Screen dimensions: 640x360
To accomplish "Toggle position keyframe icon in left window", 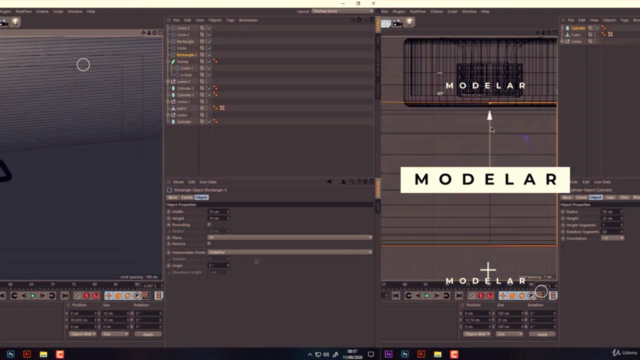I will tap(109, 296).
